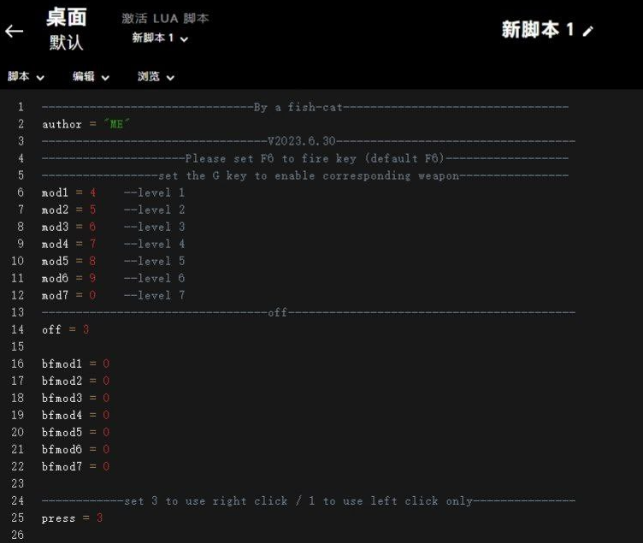Click the author = "ME" line
This screenshot has width=643, height=543.
[x=85, y=124]
